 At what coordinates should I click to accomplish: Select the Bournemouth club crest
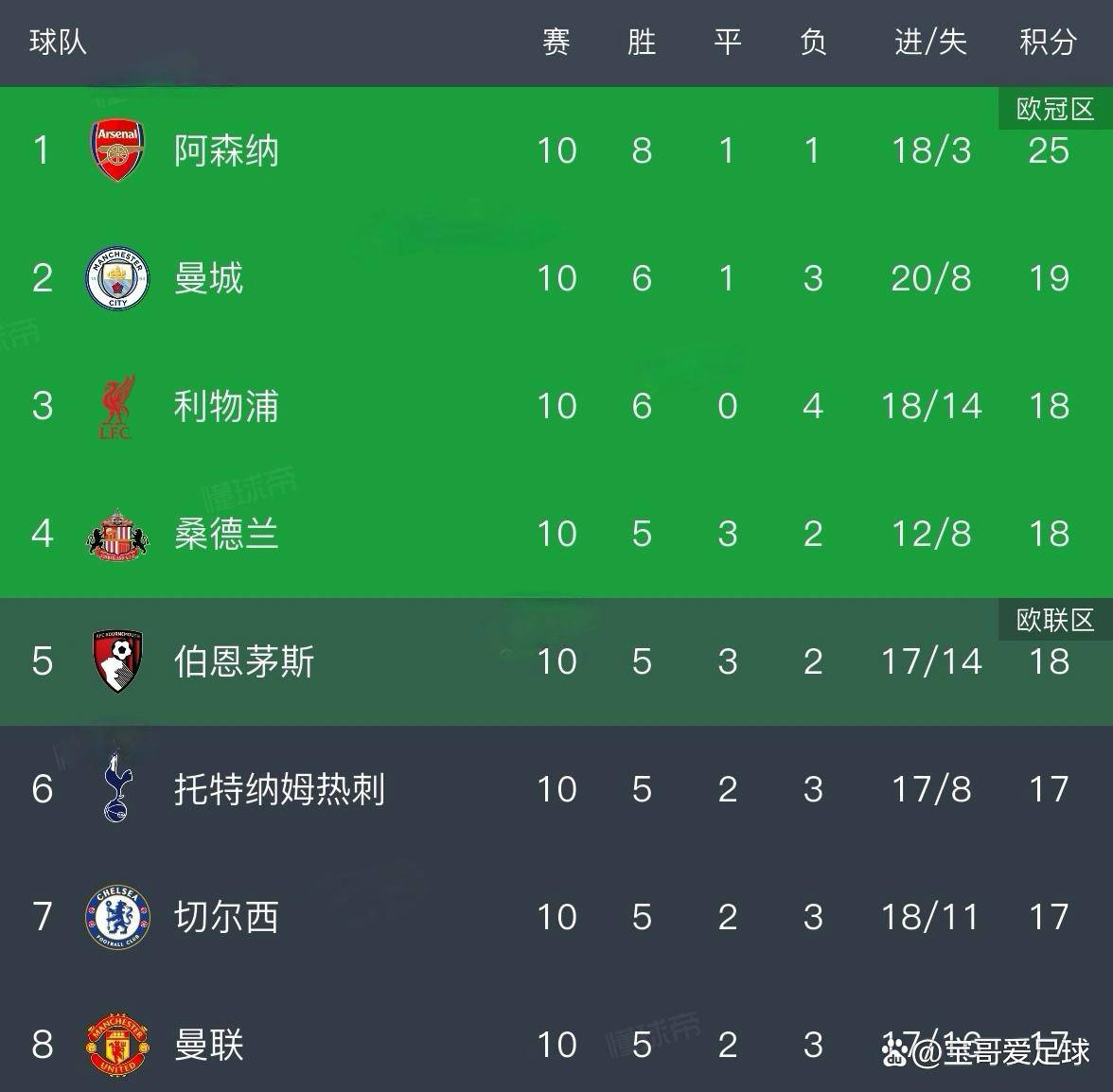(x=117, y=660)
